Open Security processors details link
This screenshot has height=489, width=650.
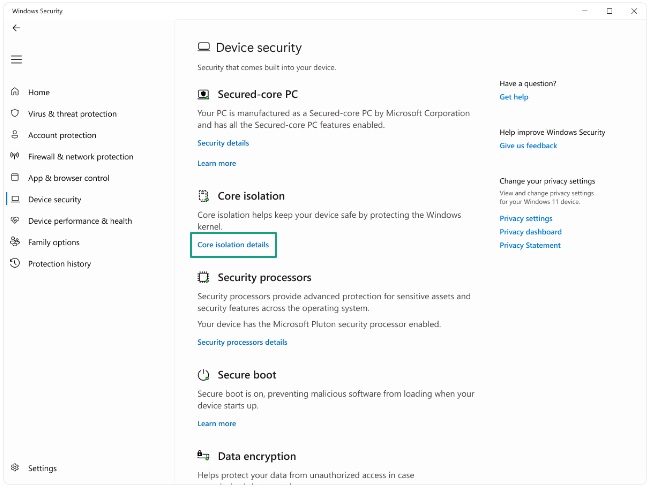(242, 342)
